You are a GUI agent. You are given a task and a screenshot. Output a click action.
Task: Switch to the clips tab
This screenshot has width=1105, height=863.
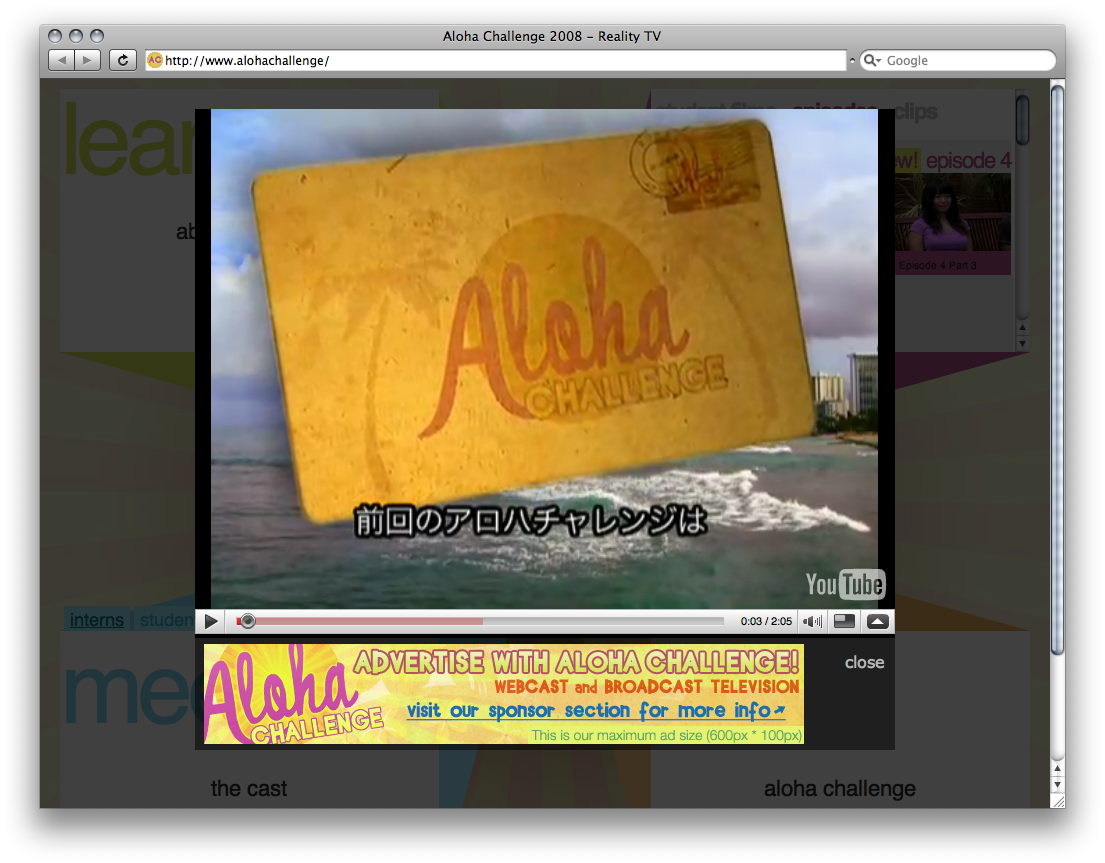[x=915, y=112]
